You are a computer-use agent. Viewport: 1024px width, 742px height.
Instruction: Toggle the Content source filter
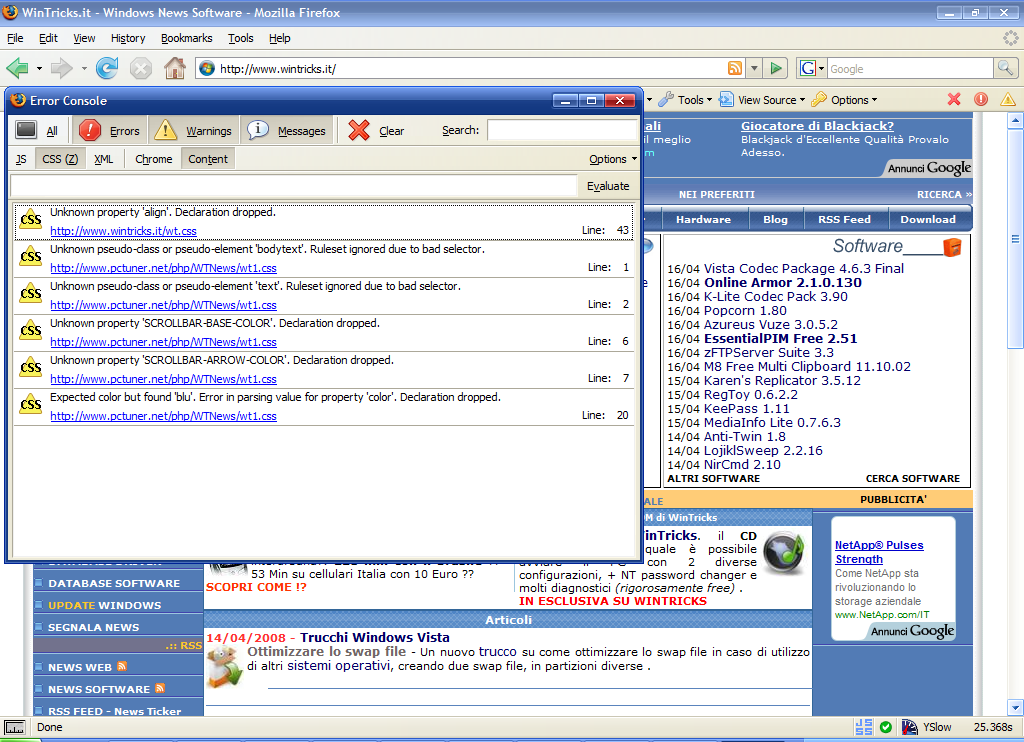point(208,159)
